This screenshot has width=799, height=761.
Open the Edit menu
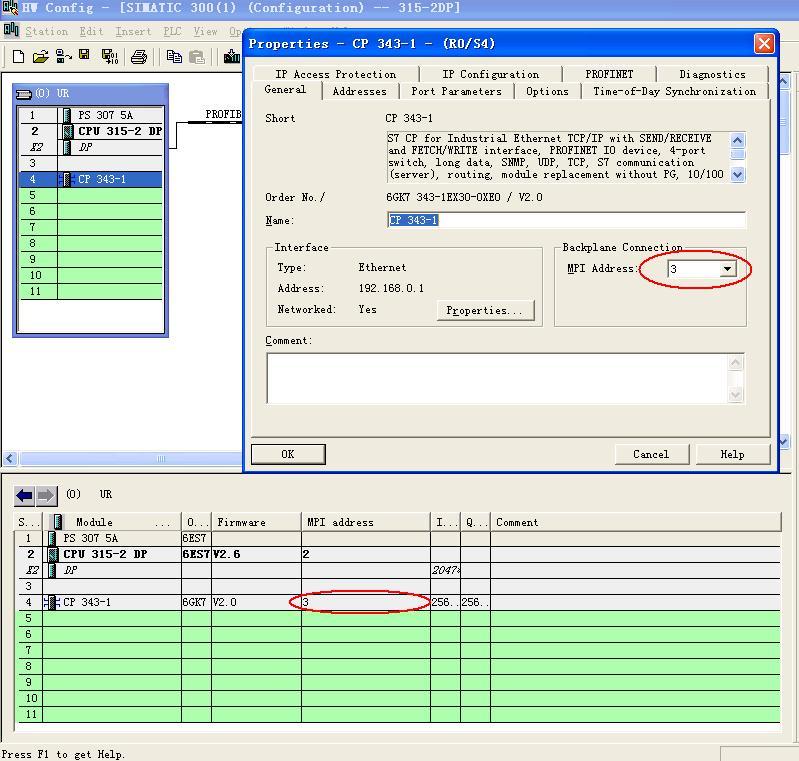tap(91, 32)
